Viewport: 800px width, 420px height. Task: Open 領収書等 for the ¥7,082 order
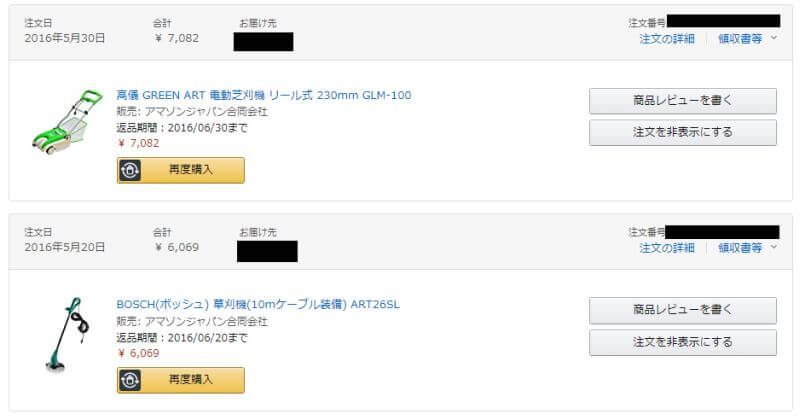(x=740, y=39)
